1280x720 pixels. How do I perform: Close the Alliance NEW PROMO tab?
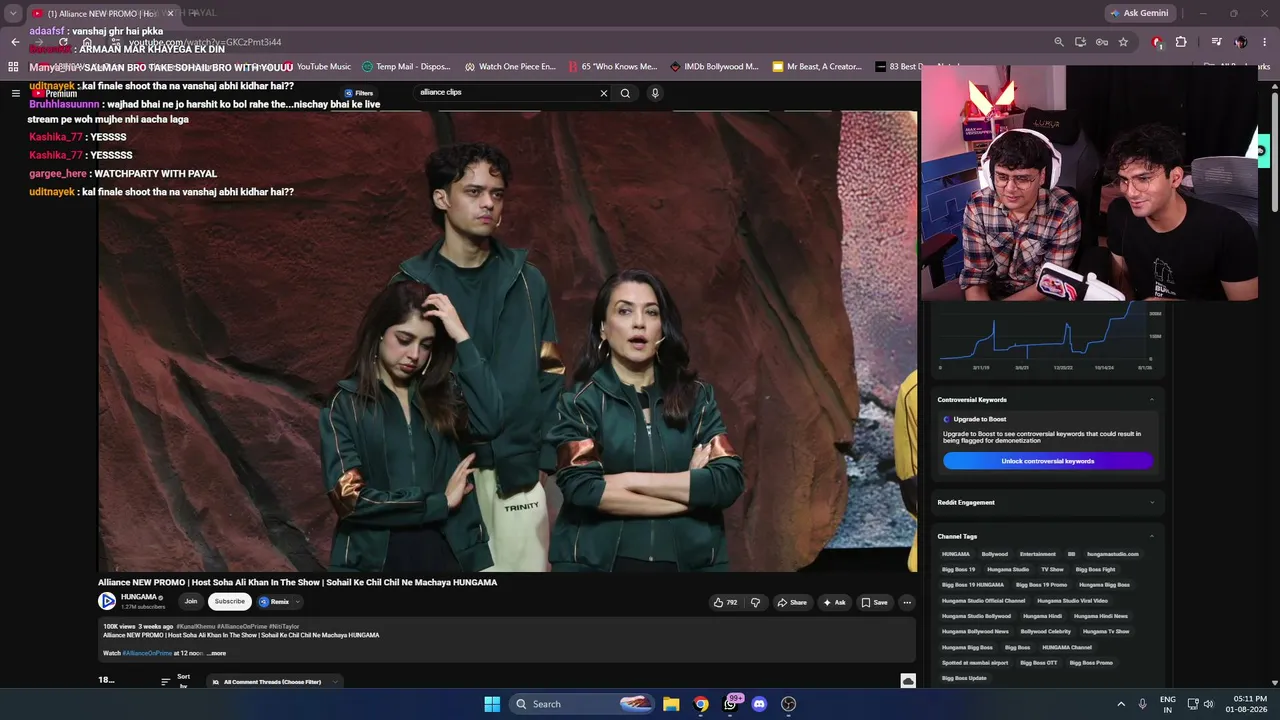[170, 13]
